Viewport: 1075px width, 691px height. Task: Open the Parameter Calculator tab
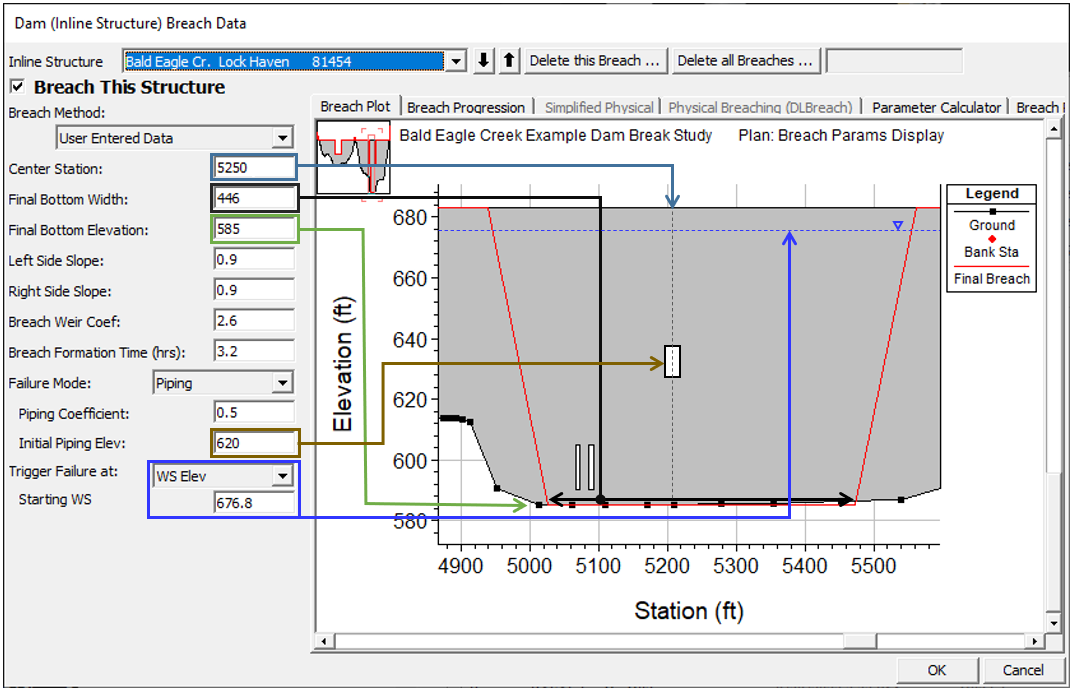[936, 108]
